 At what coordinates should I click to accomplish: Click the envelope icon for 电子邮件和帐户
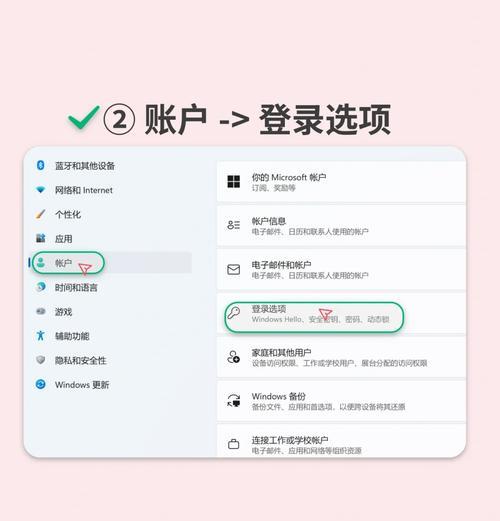coord(233,269)
